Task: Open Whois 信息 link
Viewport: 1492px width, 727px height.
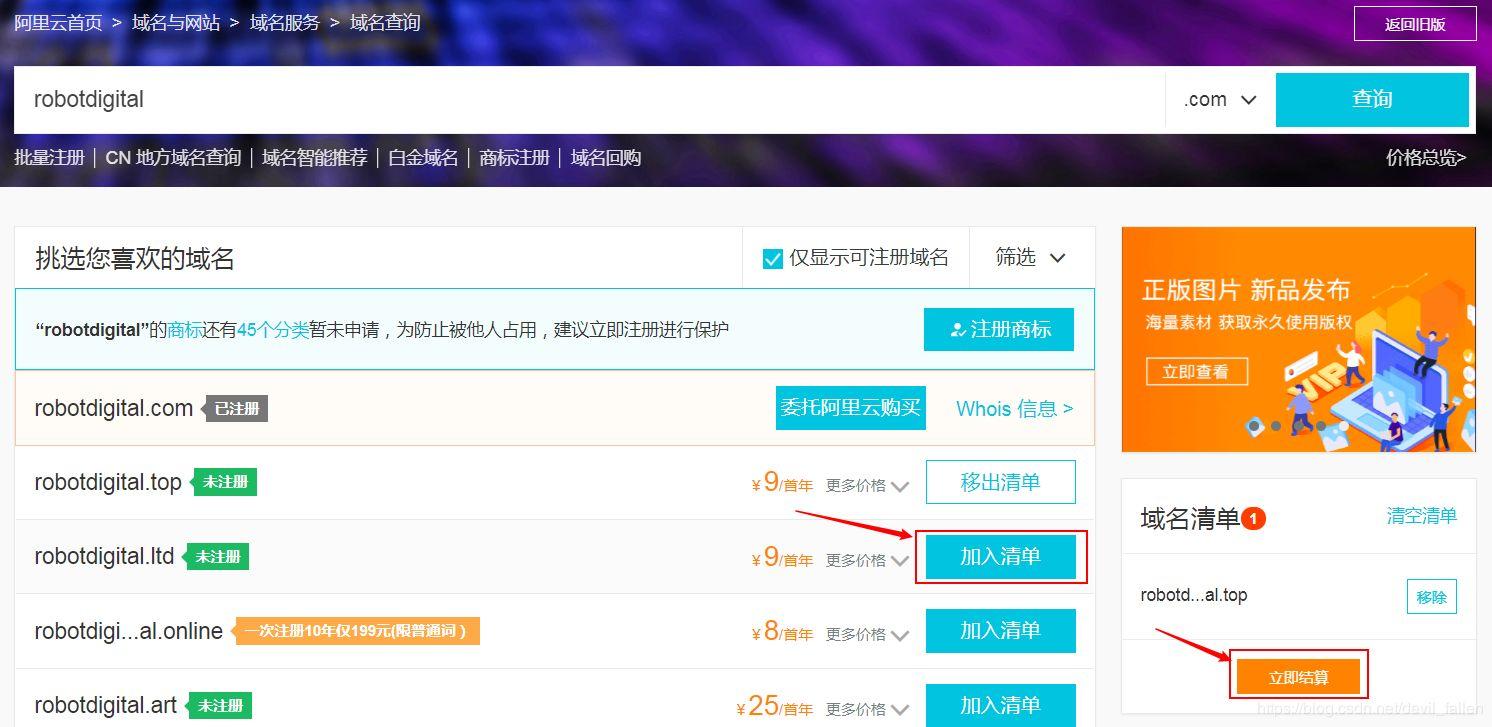Action: tap(1014, 409)
